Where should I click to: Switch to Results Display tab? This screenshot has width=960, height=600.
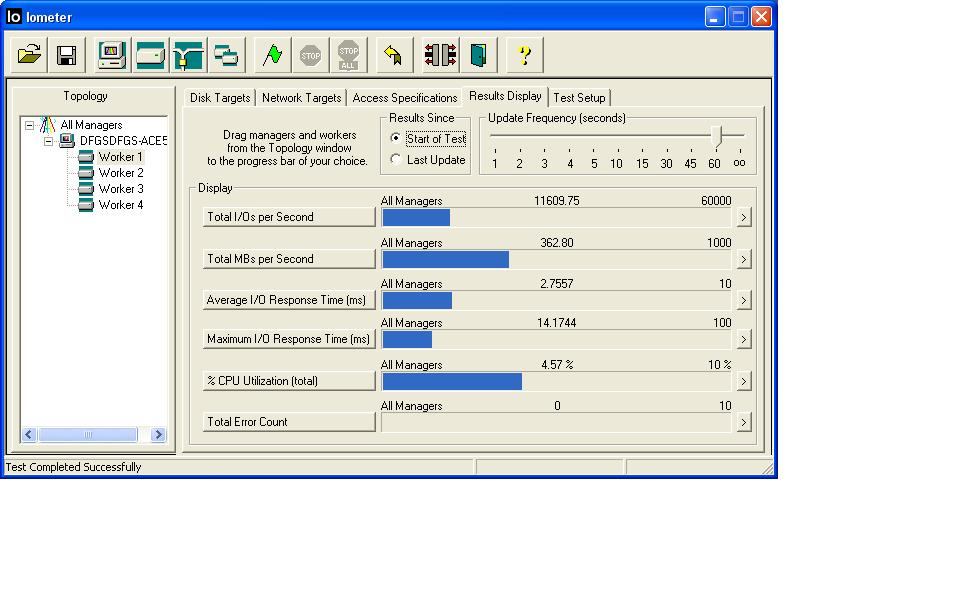pyautogui.click(x=505, y=96)
